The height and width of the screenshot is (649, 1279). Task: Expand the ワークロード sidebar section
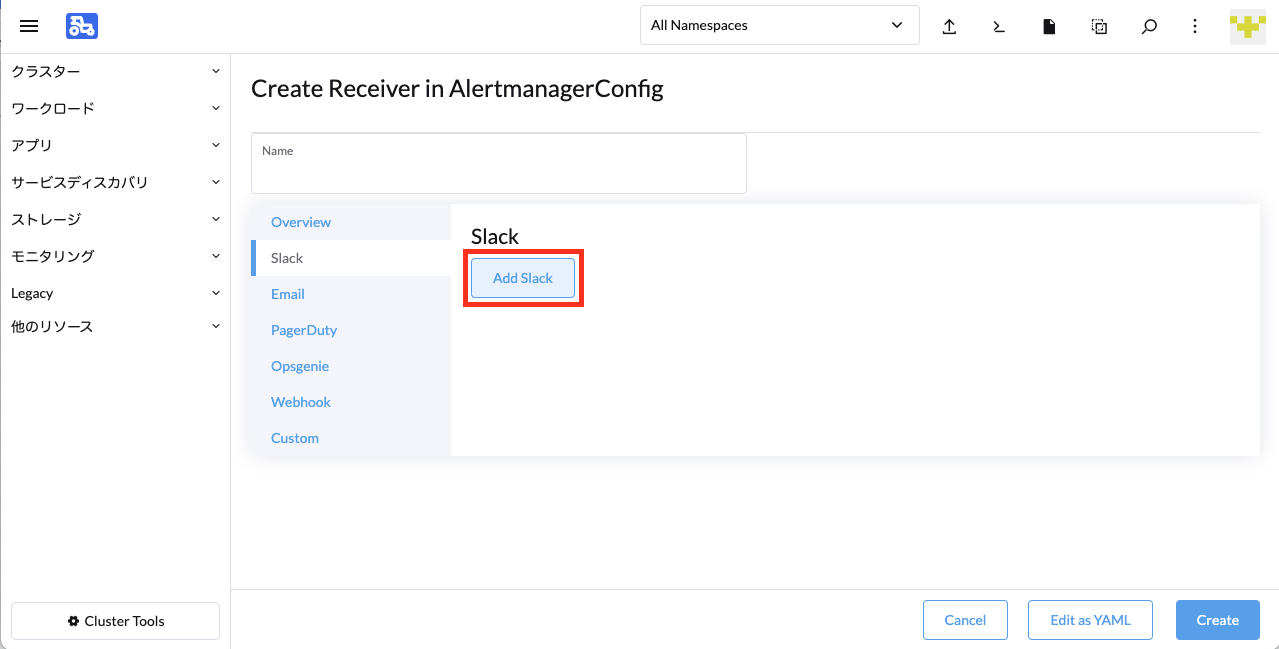[x=115, y=108]
